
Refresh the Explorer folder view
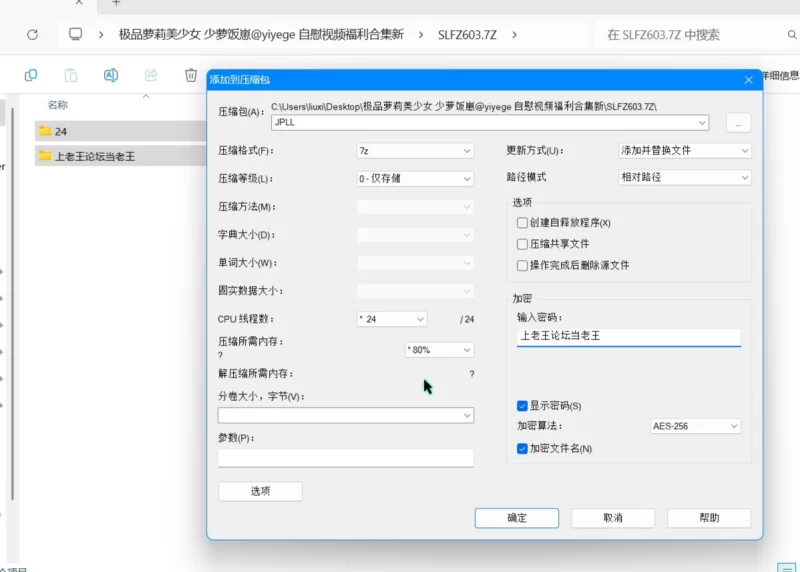[33, 35]
